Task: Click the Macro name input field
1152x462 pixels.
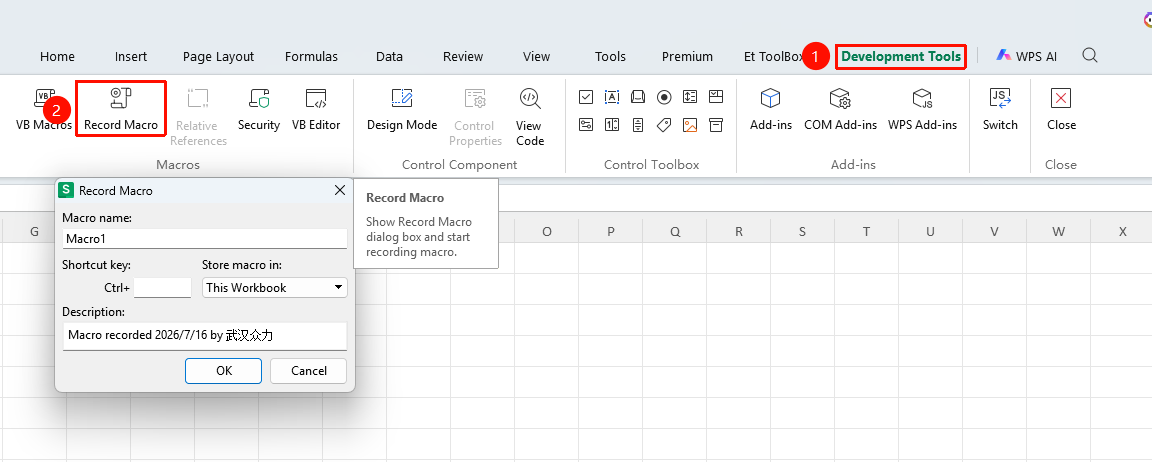Action: tap(205, 239)
